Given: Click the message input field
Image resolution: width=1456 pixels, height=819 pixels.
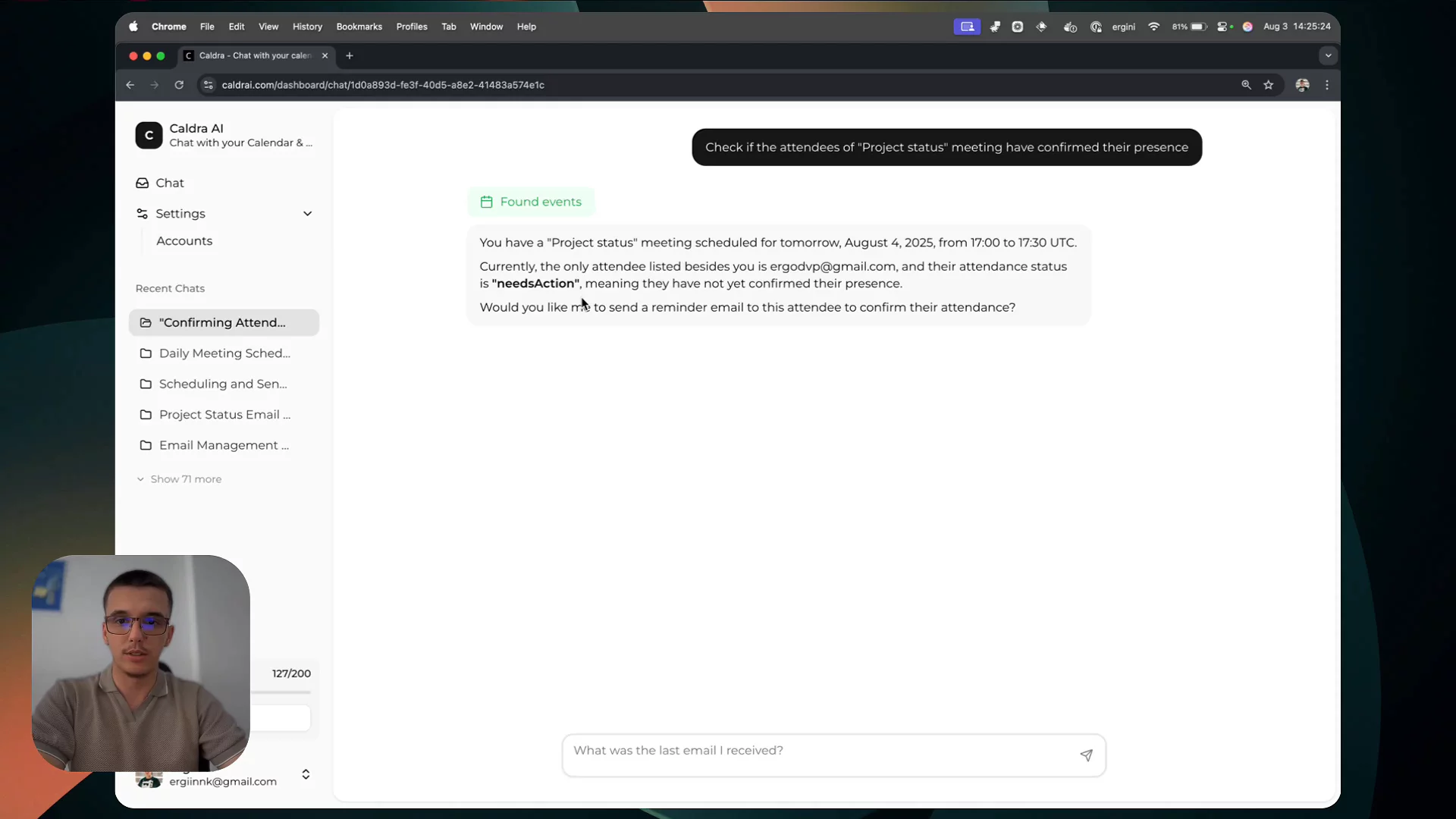Looking at the screenshot, I should (x=819, y=751).
